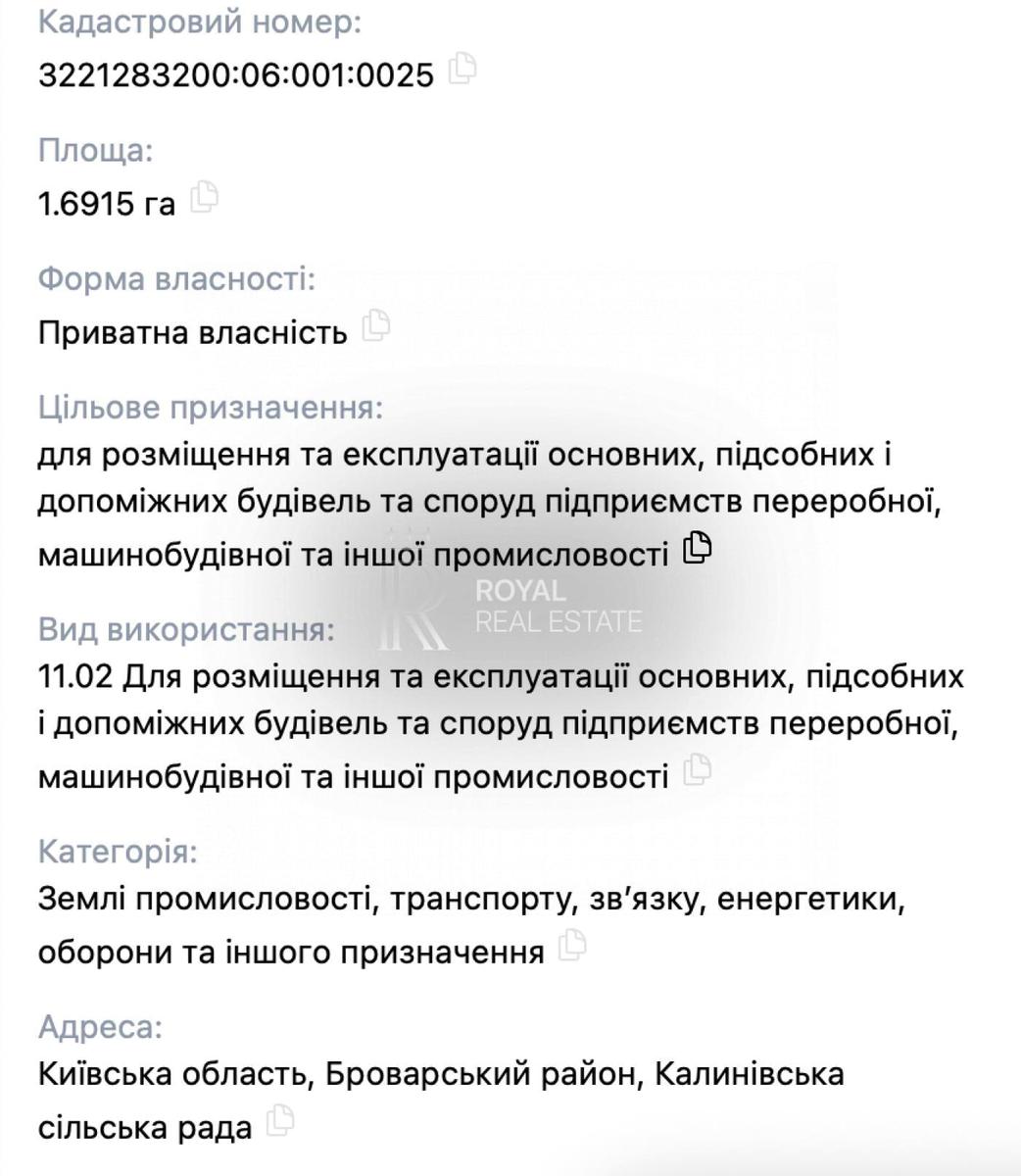Copy the 'Приватна власність' ownership value

376,326
